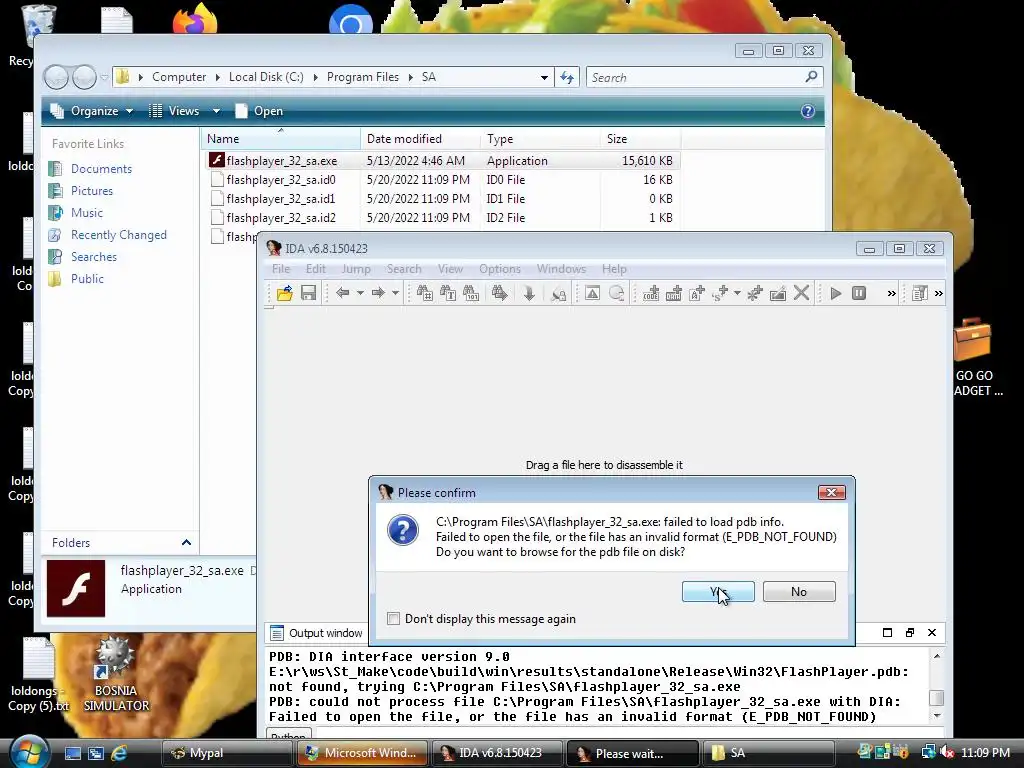The height and width of the screenshot is (768, 1024).
Task: Expand the Folders pane in Explorer
Action: 186,543
